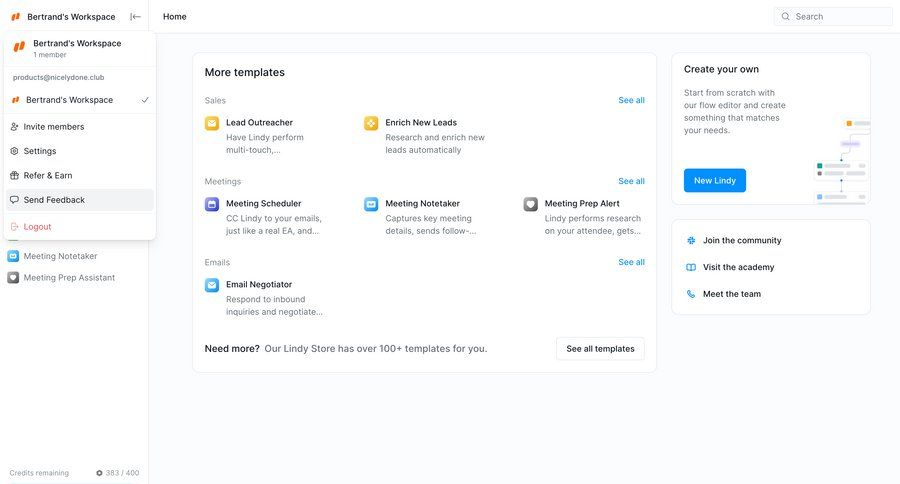This screenshot has height=484, width=900.
Task: Open the Meeting Scheduler template title
Action: pos(263,203)
